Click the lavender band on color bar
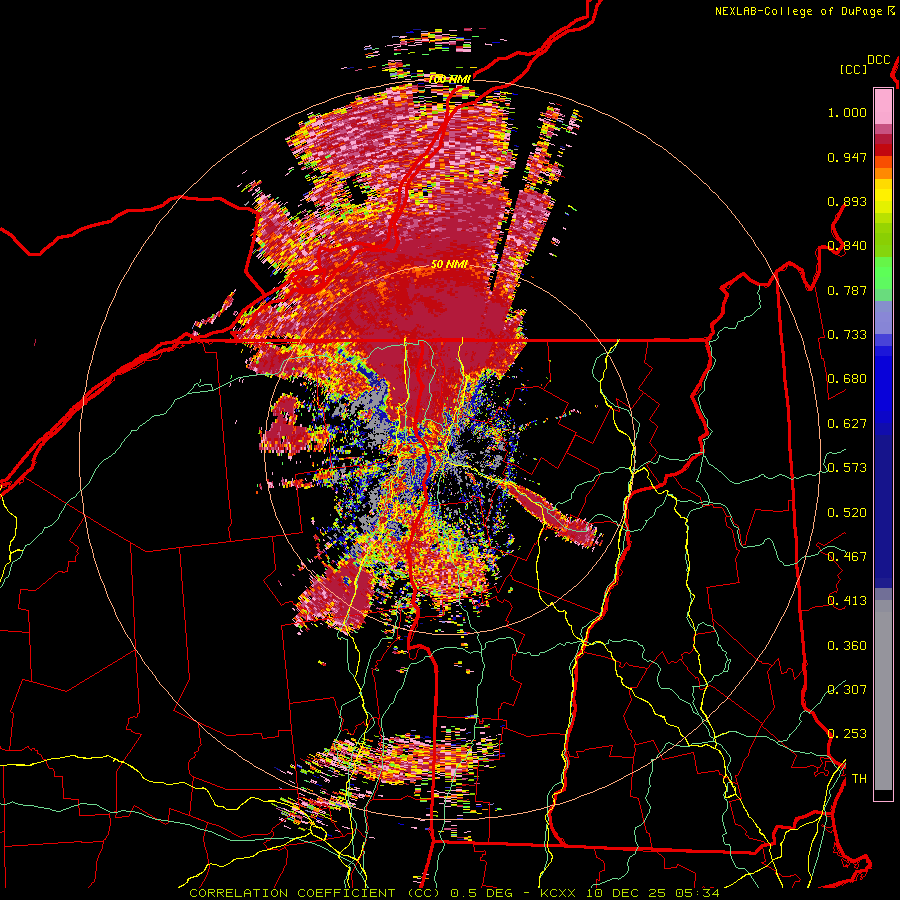The height and width of the screenshot is (900, 900). [x=883, y=317]
